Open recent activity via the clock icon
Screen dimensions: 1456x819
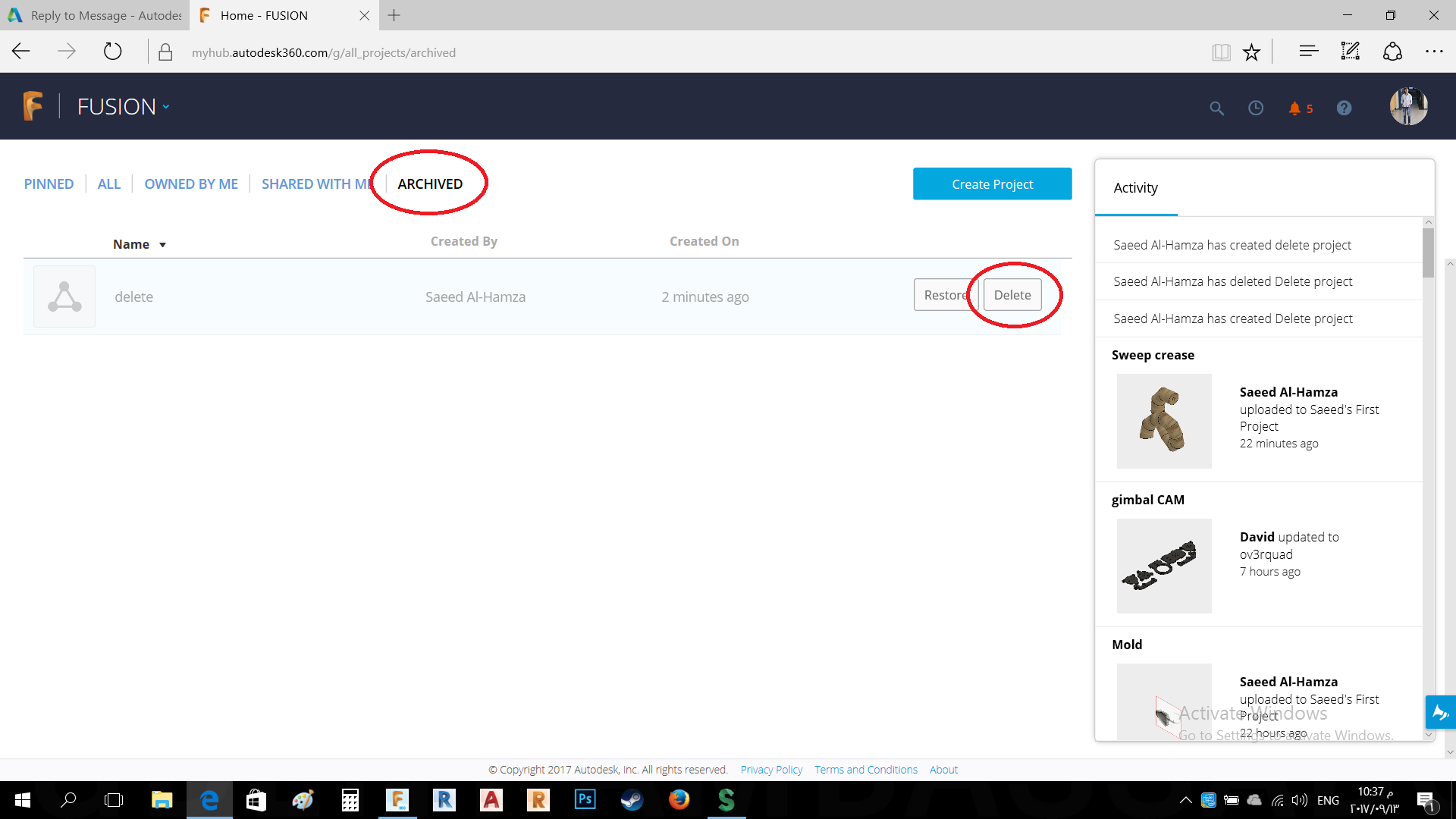coord(1256,108)
